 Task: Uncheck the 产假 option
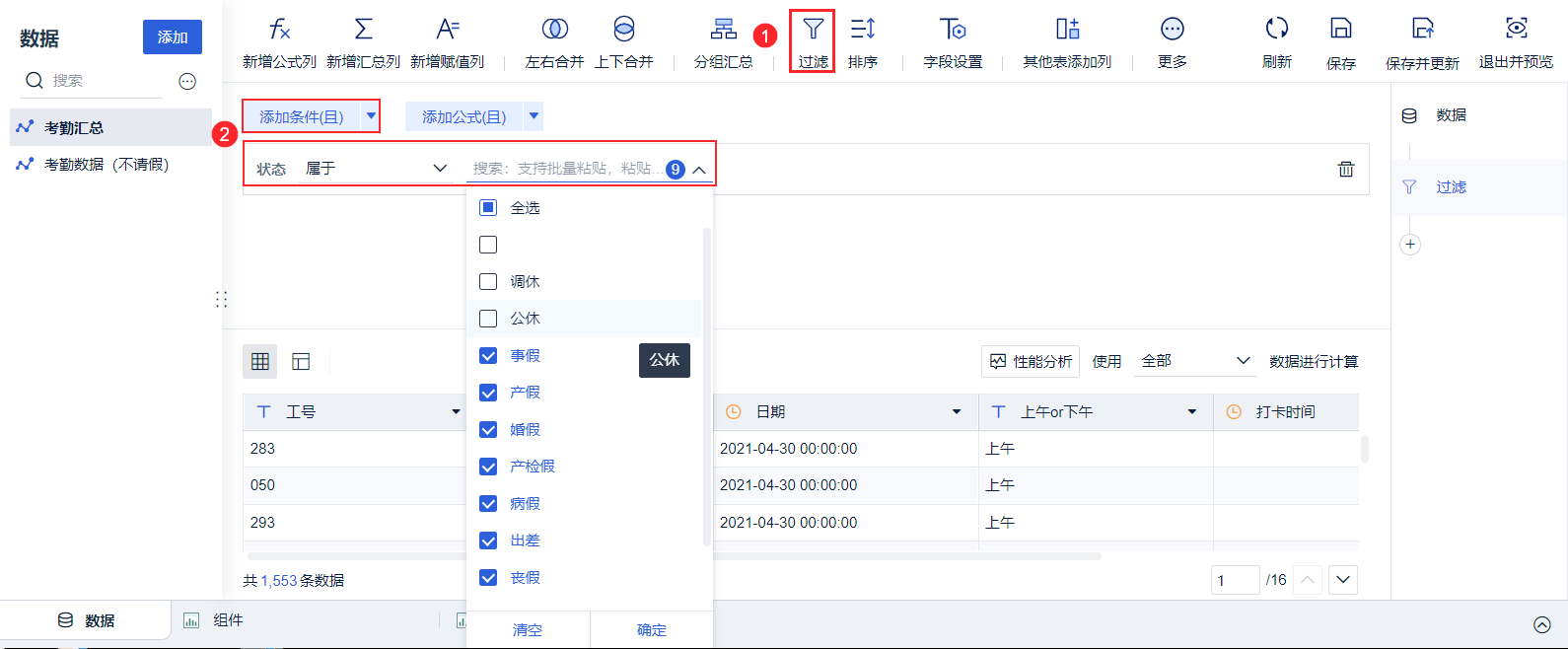(x=488, y=393)
